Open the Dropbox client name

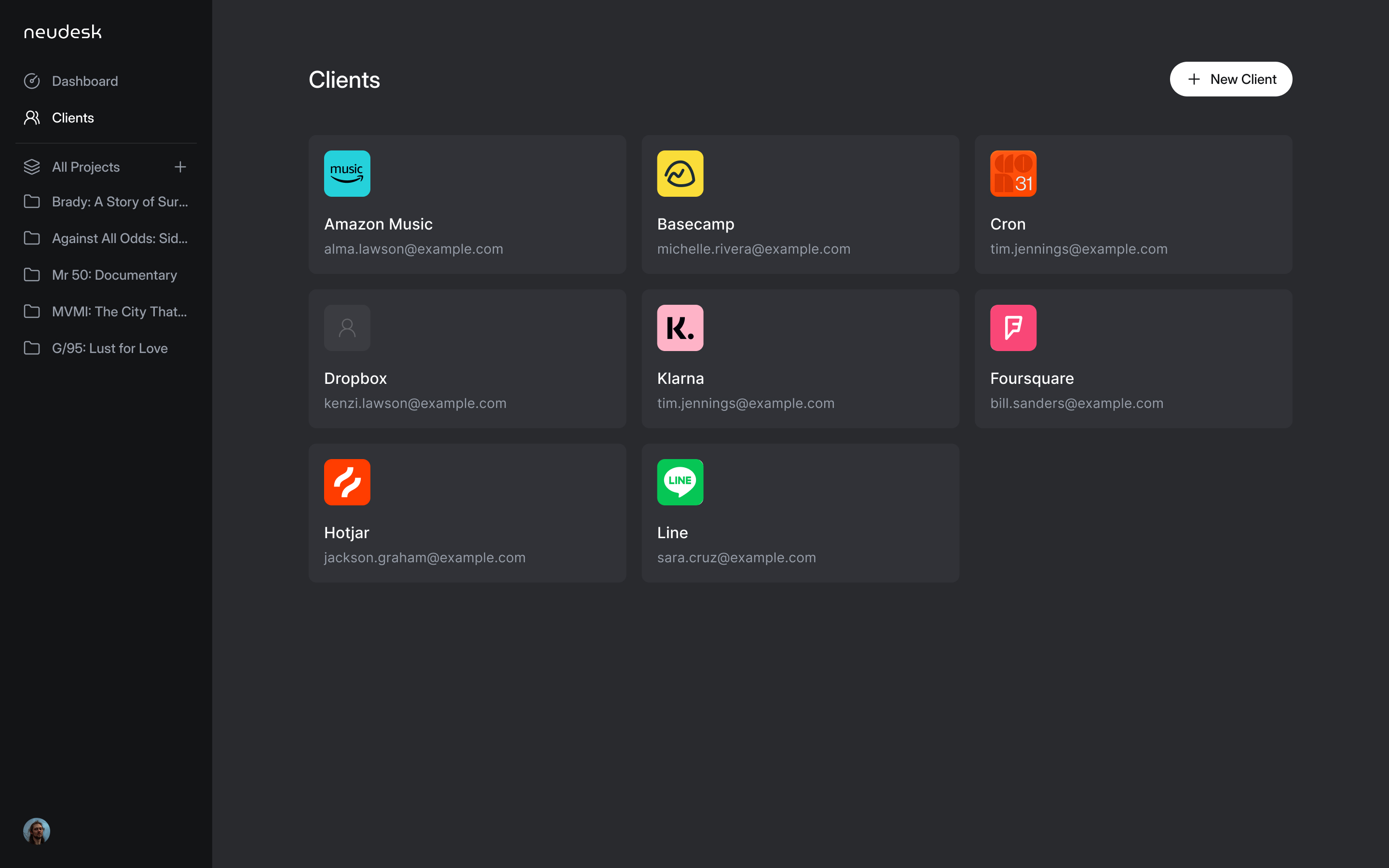(356, 379)
